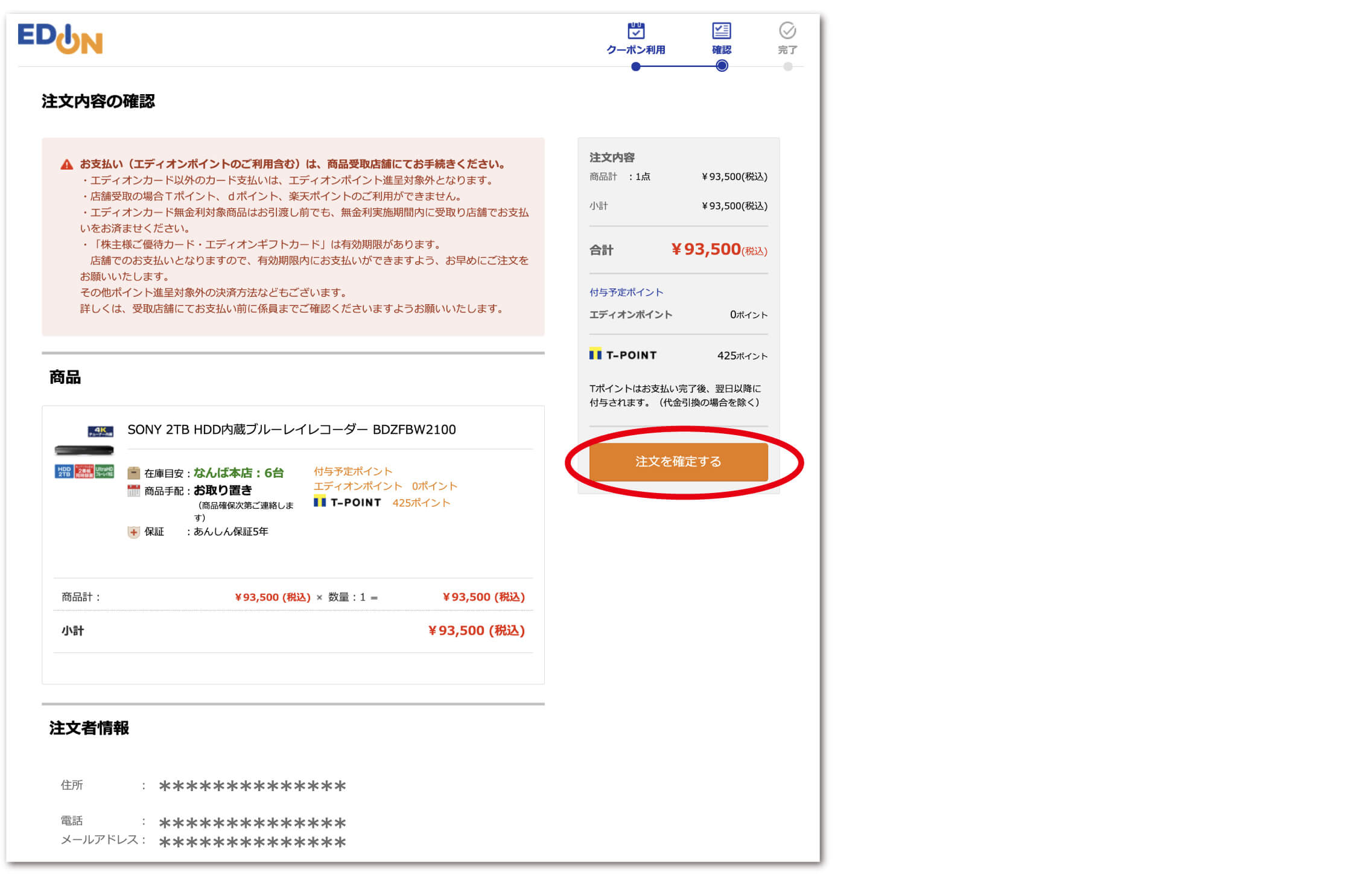Click the あんしん保証5年 warranty text
The width and height of the screenshot is (1372, 875).
[231, 532]
